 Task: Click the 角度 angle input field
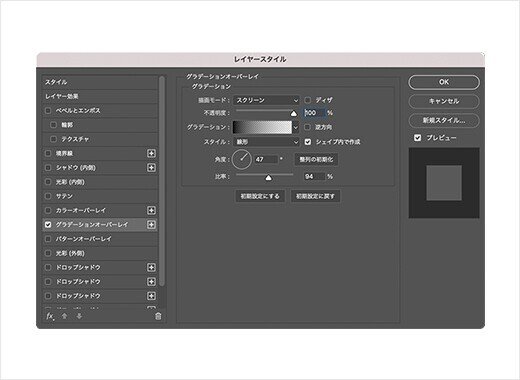tap(266, 159)
